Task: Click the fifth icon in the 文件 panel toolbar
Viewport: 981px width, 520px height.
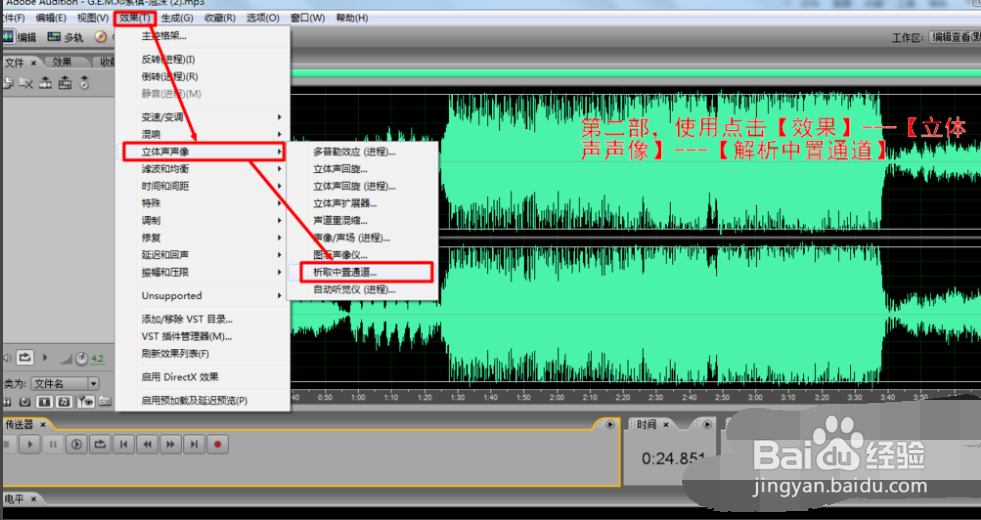Action: pos(84,83)
